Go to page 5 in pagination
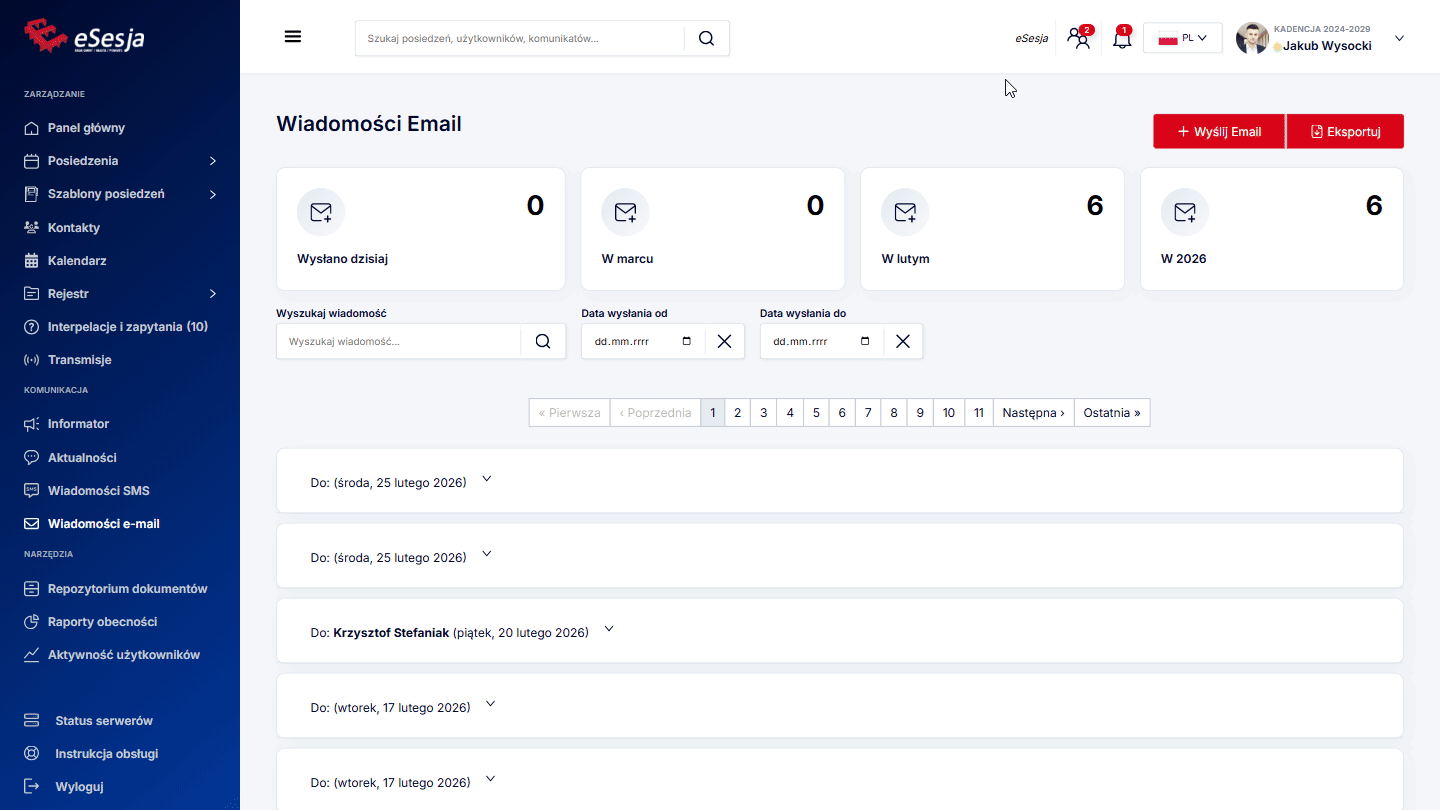The height and width of the screenshot is (810, 1440). [816, 413]
